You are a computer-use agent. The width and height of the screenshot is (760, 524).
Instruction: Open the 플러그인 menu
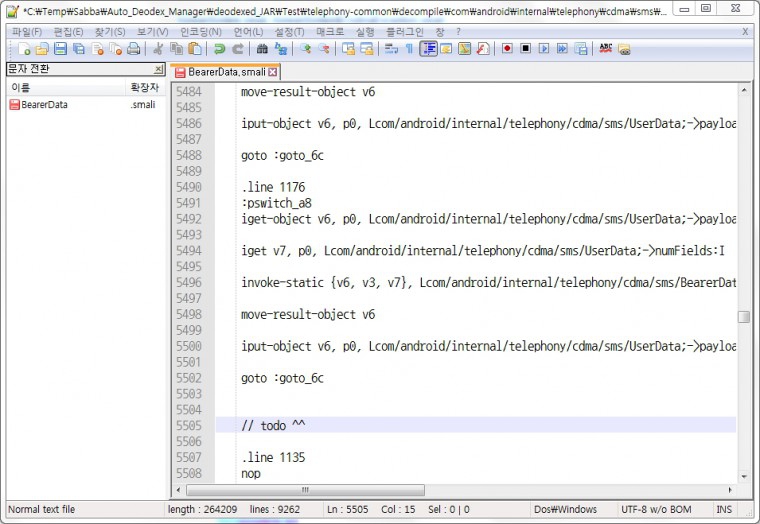point(405,32)
